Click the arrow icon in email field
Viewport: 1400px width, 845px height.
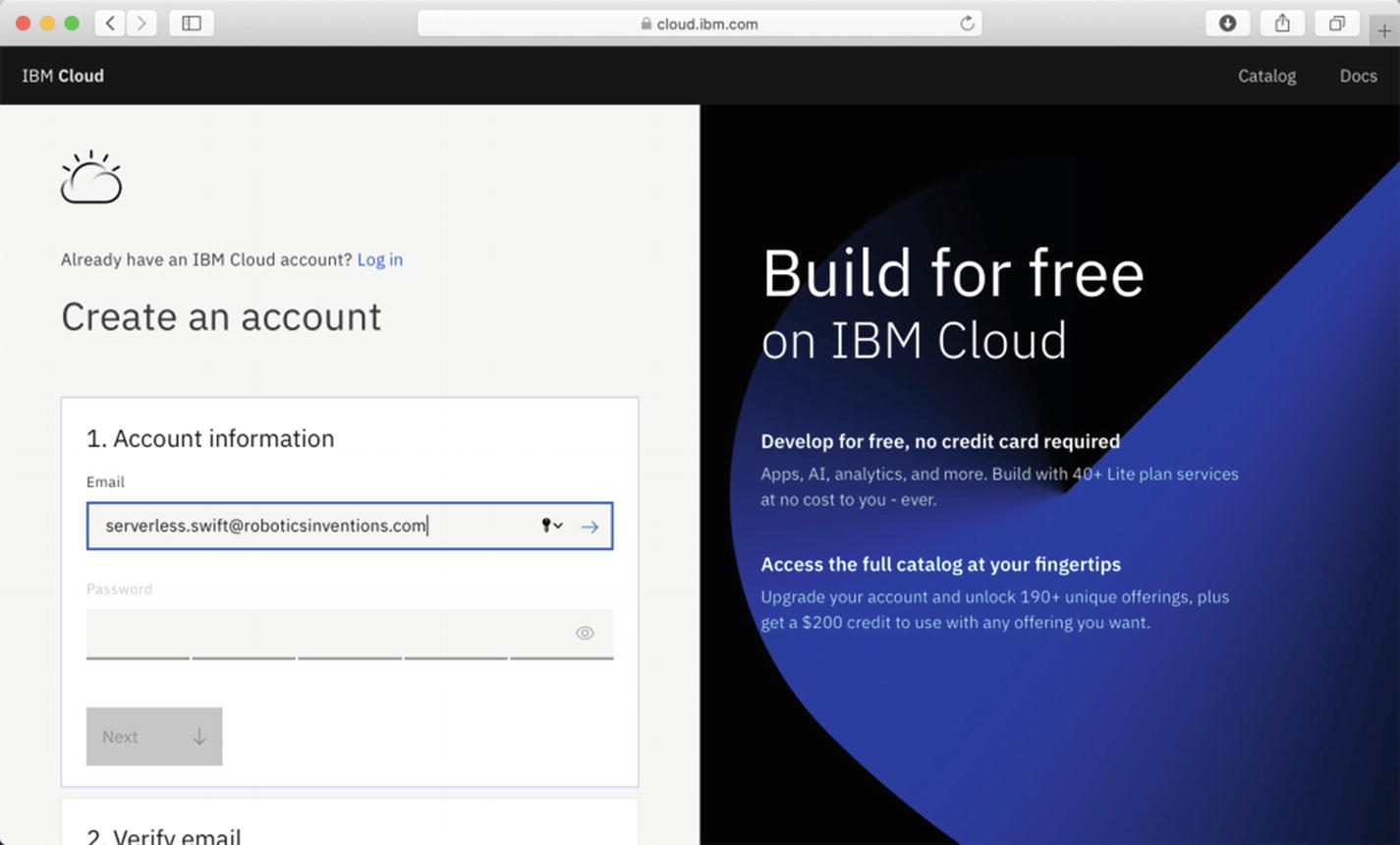pyautogui.click(x=589, y=527)
